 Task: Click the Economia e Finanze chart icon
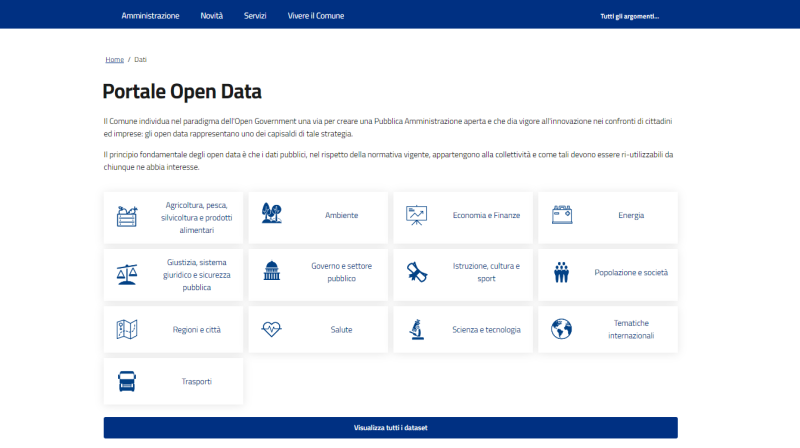click(417, 215)
